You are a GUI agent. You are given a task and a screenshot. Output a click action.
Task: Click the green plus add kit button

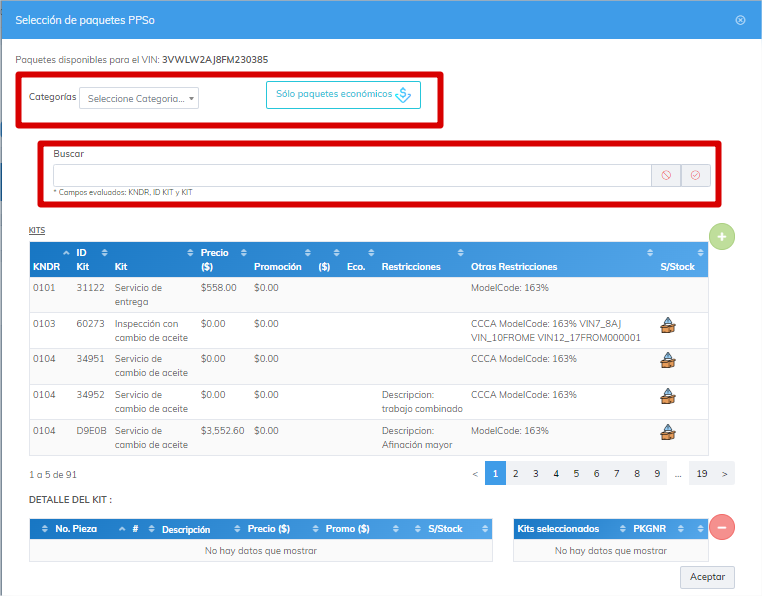[x=722, y=237]
